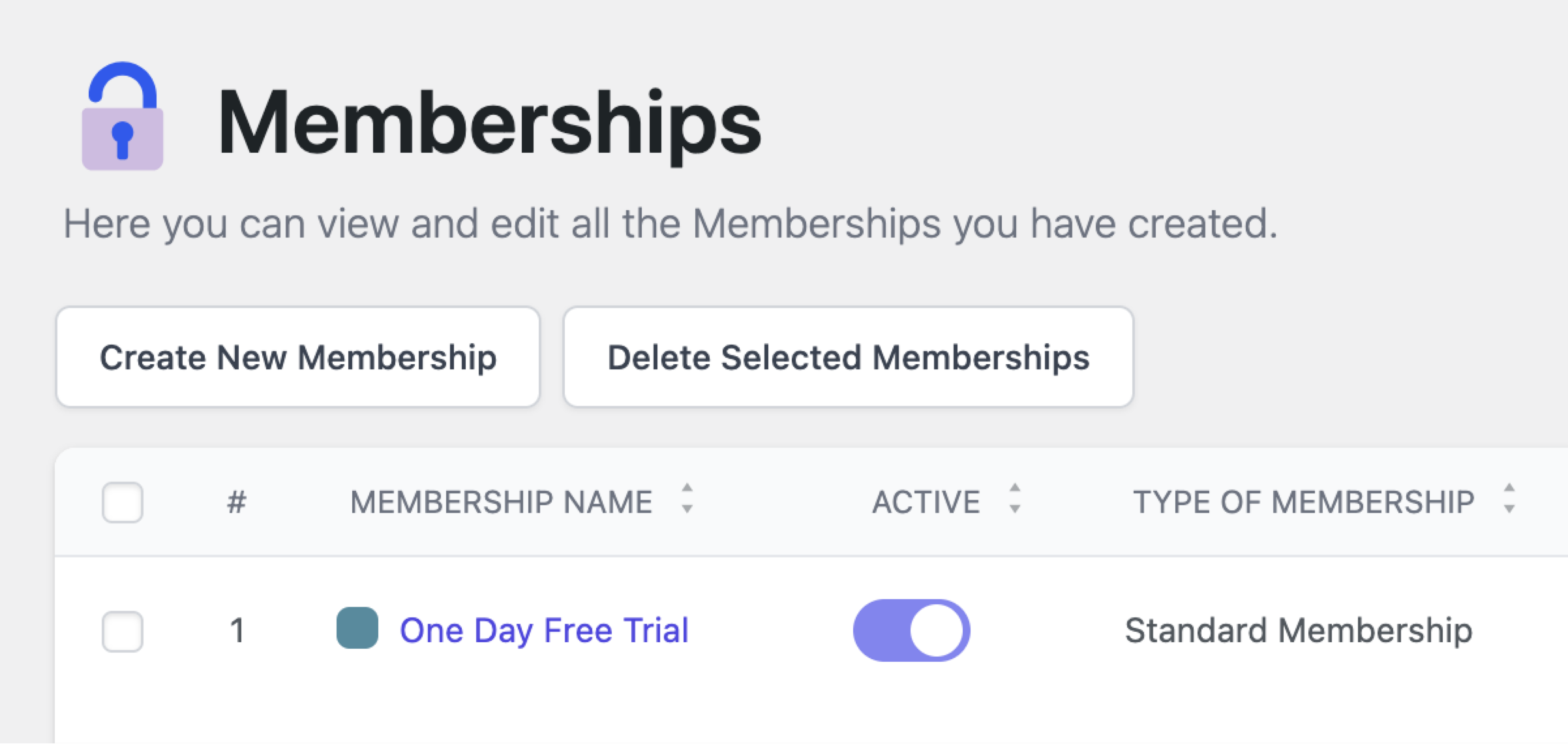
Task: Click the Create New Membership button
Action: [x=299, y=356]
